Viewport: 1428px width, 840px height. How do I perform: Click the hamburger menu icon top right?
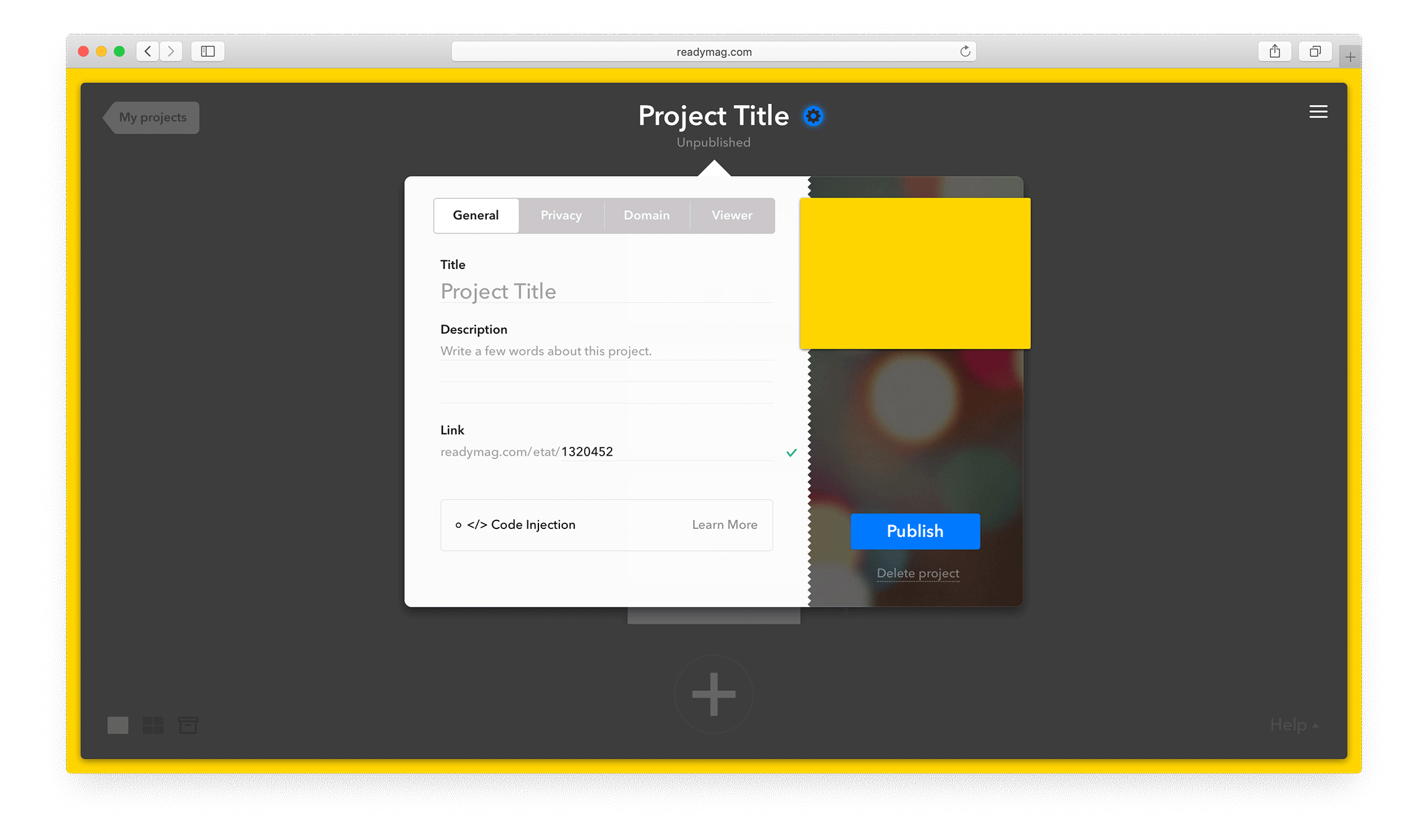pos(1318,112)
